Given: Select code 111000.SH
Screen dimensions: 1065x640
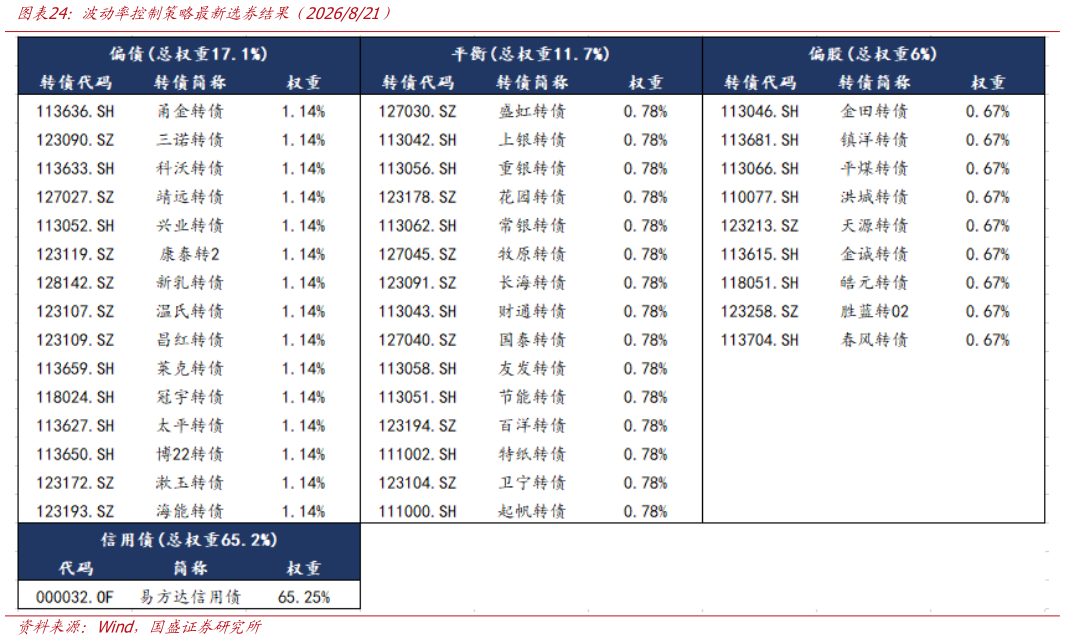Looking at the screenshot, I should (x=418, y=511).
